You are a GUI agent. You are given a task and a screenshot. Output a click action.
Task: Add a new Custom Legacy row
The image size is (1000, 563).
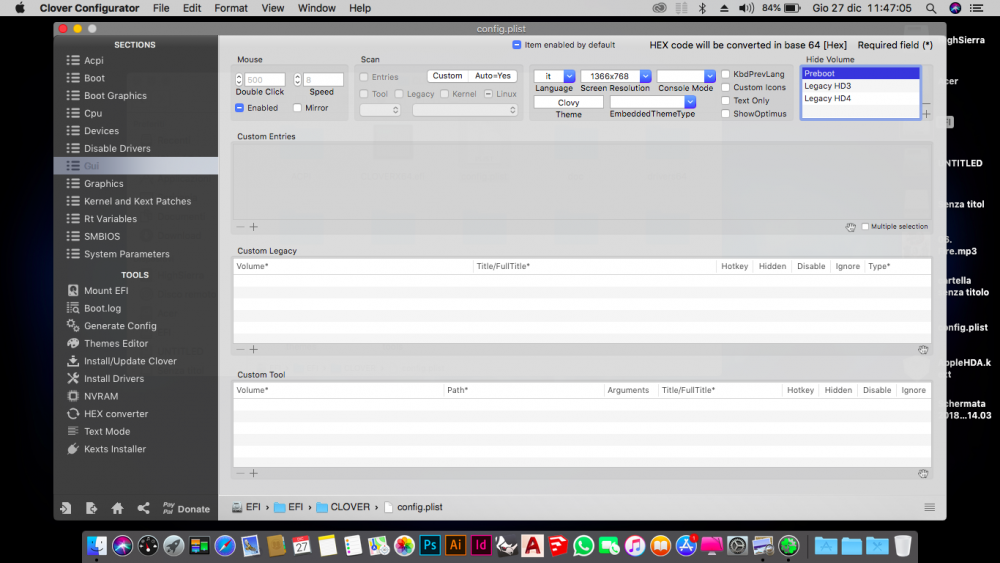coord(254,349)
